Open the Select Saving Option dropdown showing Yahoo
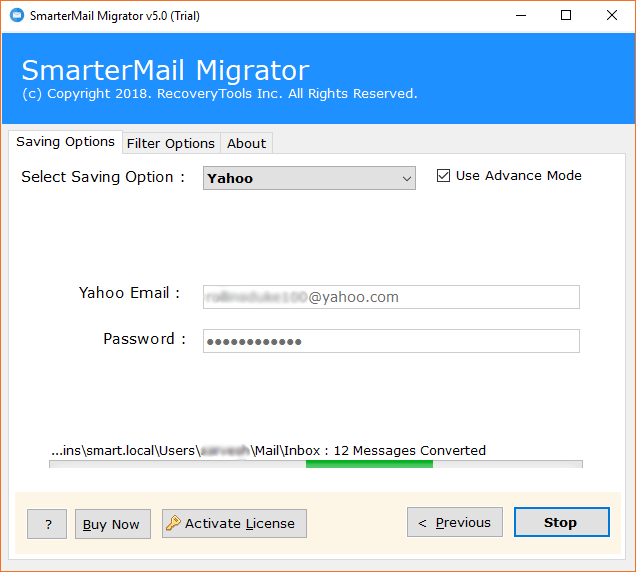This screenshot has width=636, height=572. click(309, 178)
